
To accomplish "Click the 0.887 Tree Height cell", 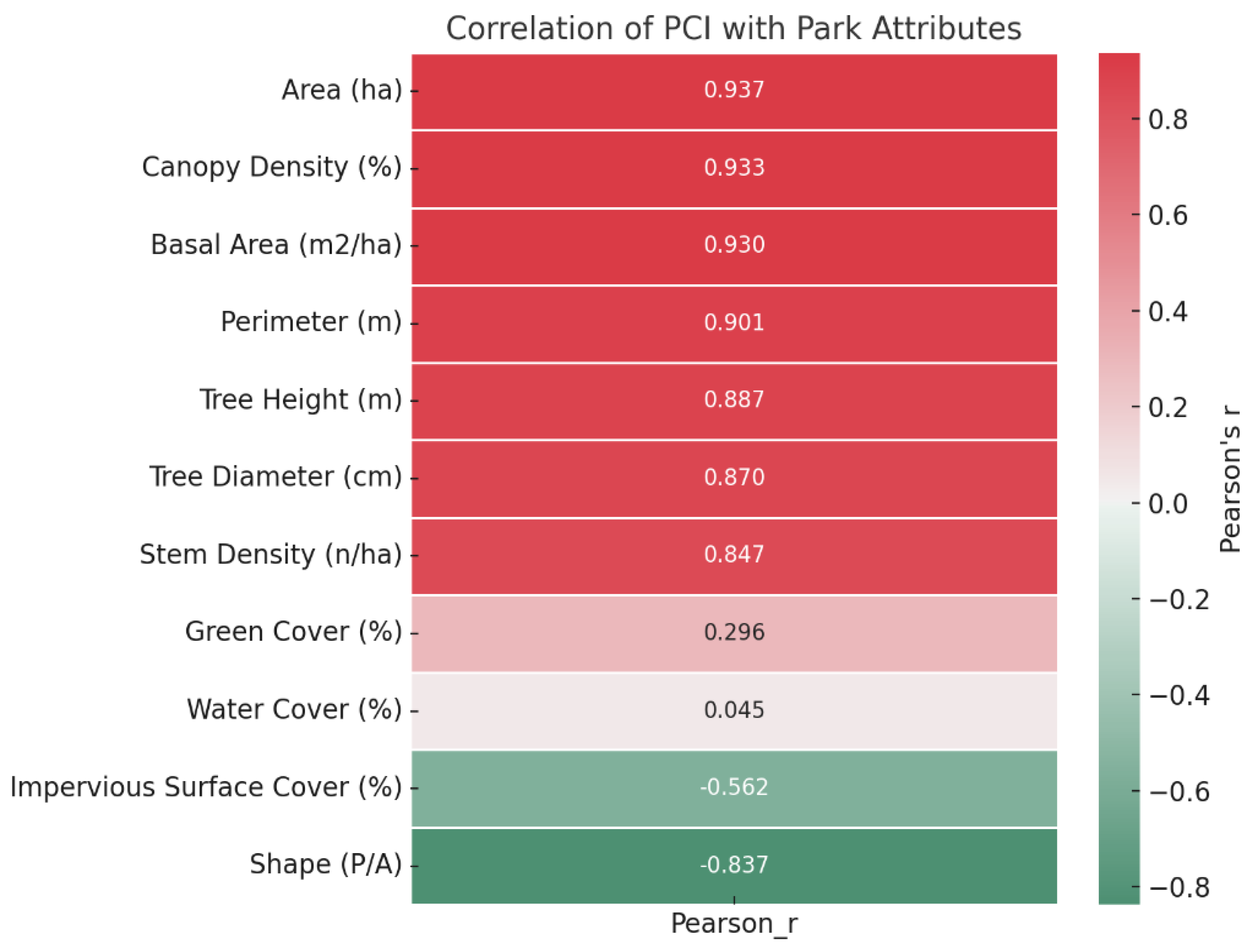I will tap(734, 400).
